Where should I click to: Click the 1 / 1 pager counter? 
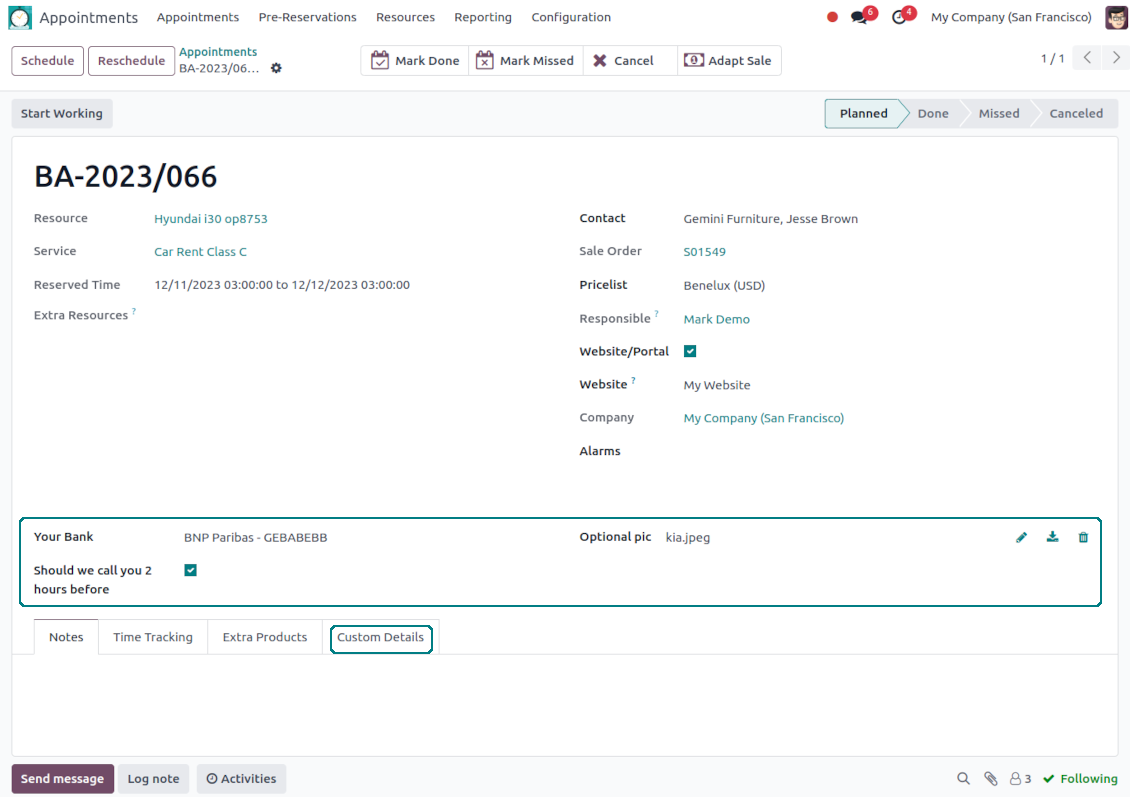tap(1052, 58)
